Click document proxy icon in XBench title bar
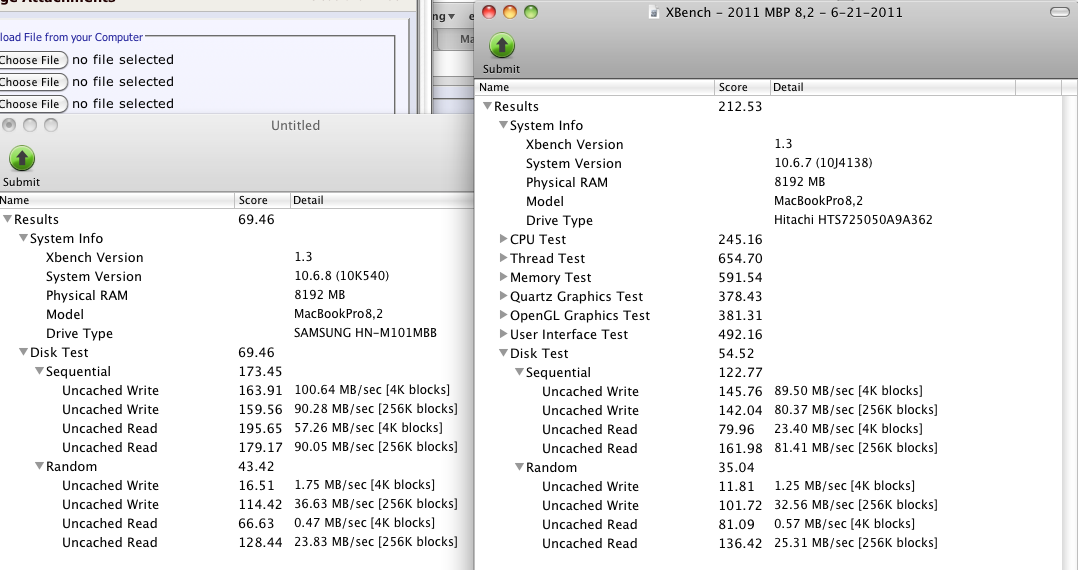Viewport: 1078px width, 570px height. pyautogui.click(x=654, y=12)
